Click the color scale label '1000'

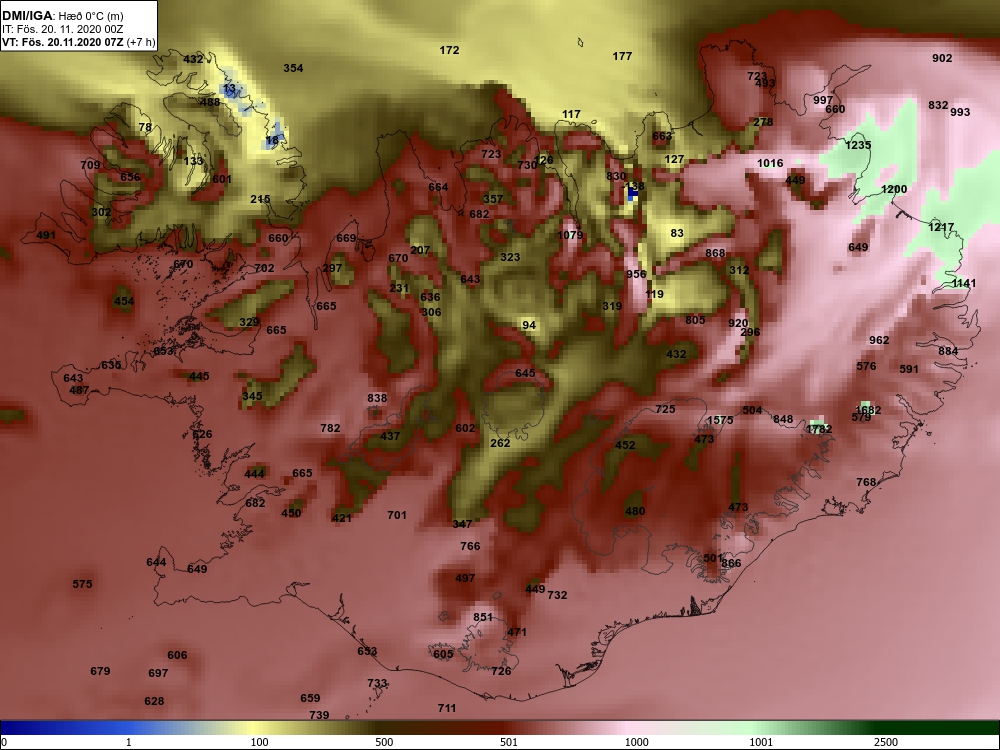(x=636, y=742)
